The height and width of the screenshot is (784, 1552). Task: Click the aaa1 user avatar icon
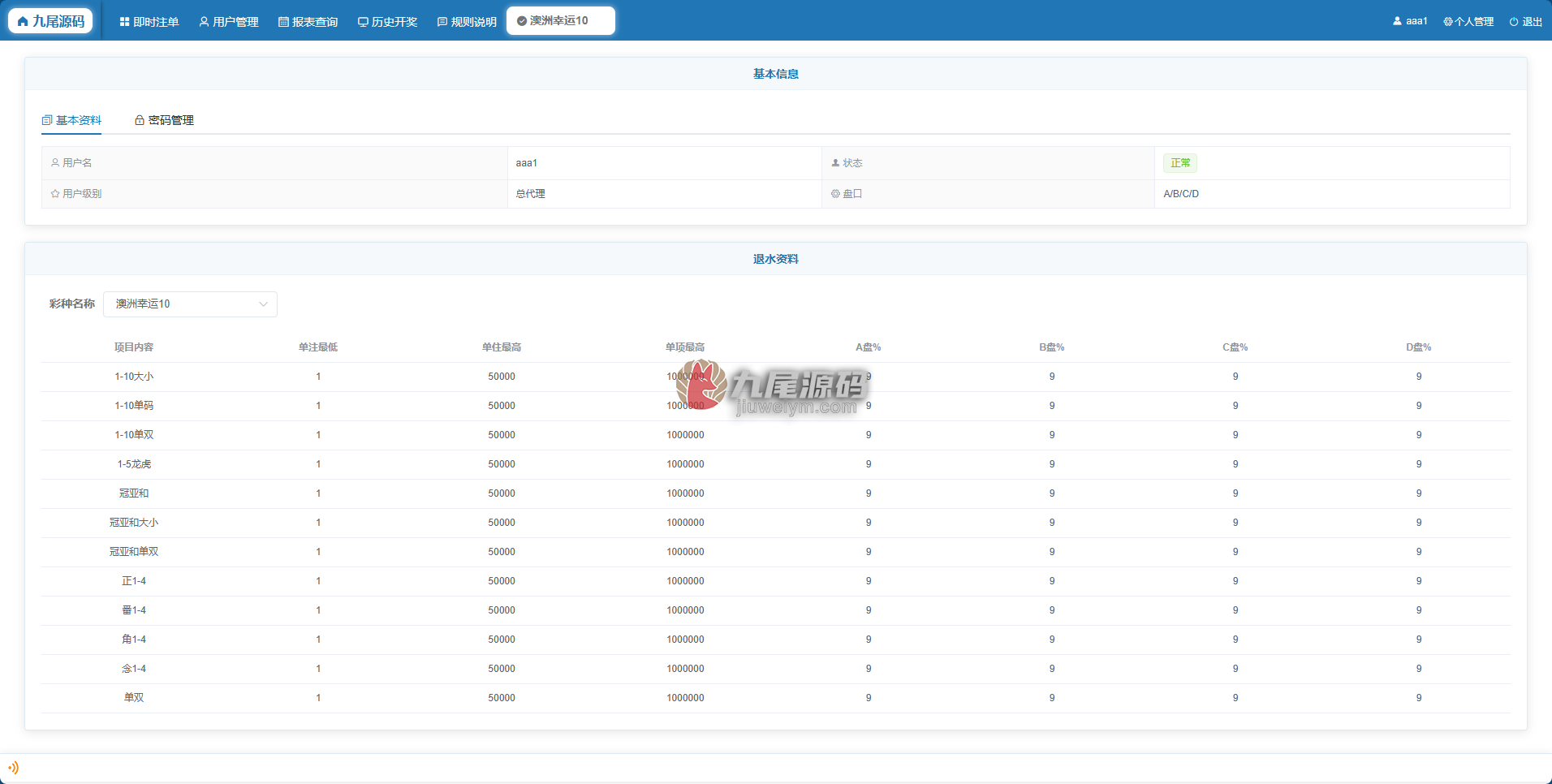pyautogui.click(x=1397, y=21)
